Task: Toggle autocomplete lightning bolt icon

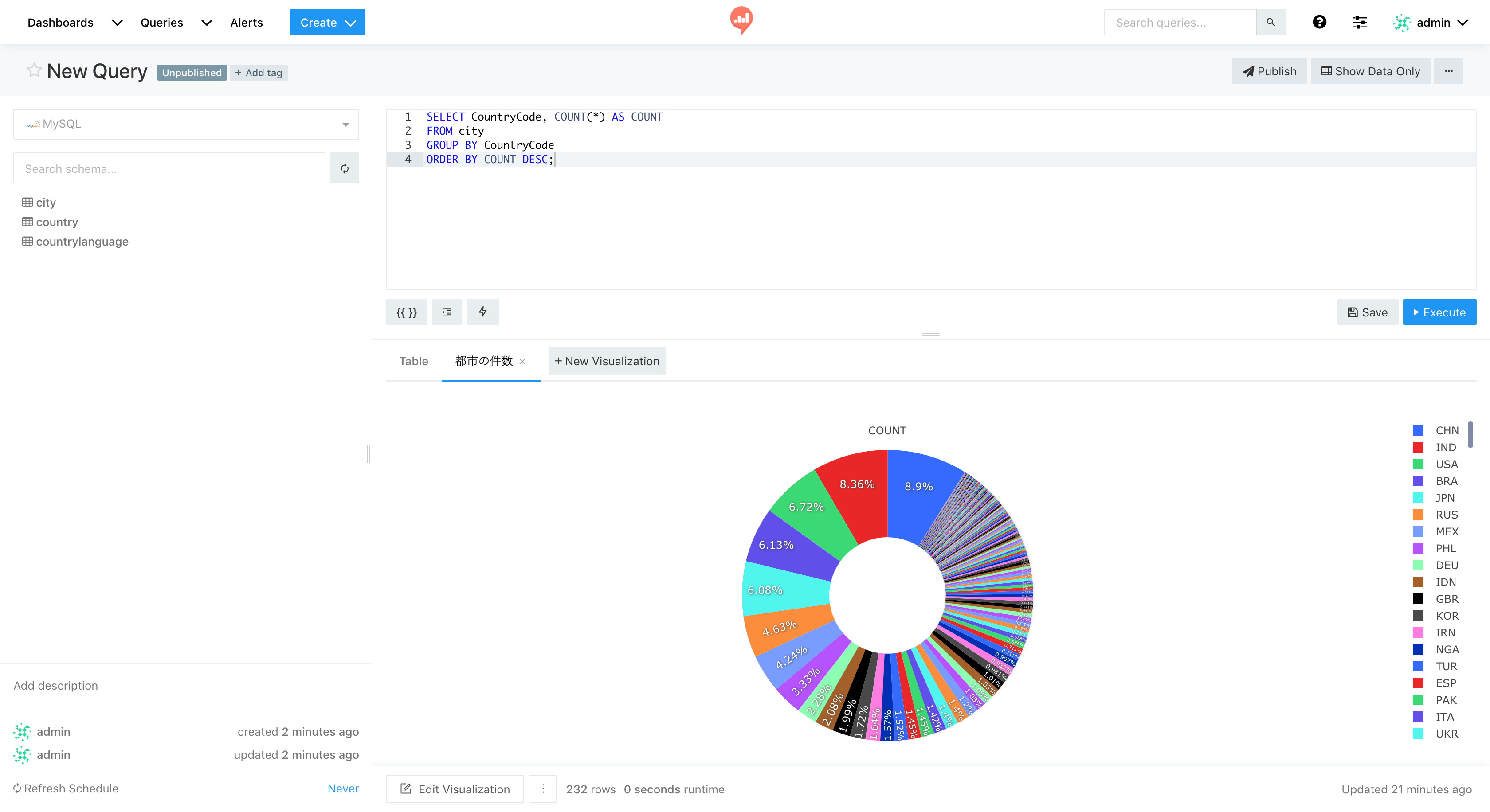Action: click(482, 312)
